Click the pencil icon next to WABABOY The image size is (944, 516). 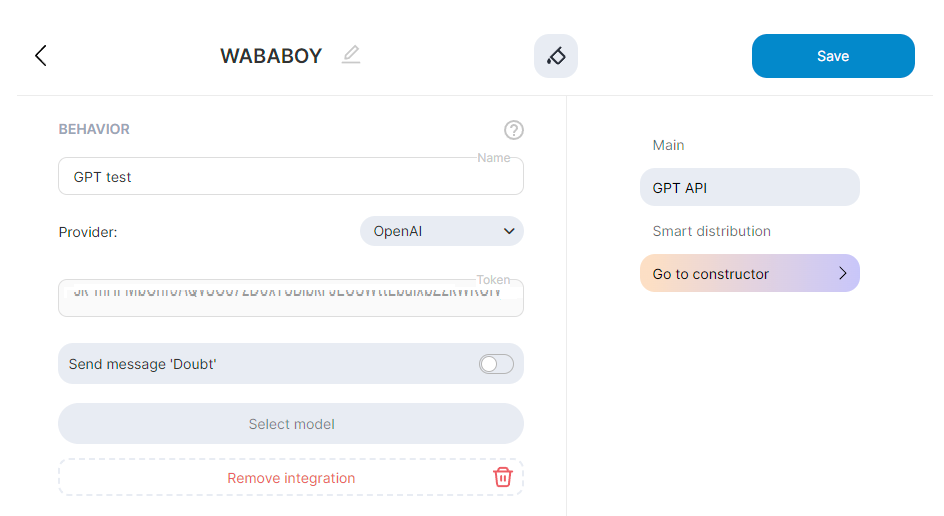tap(350, 55)
